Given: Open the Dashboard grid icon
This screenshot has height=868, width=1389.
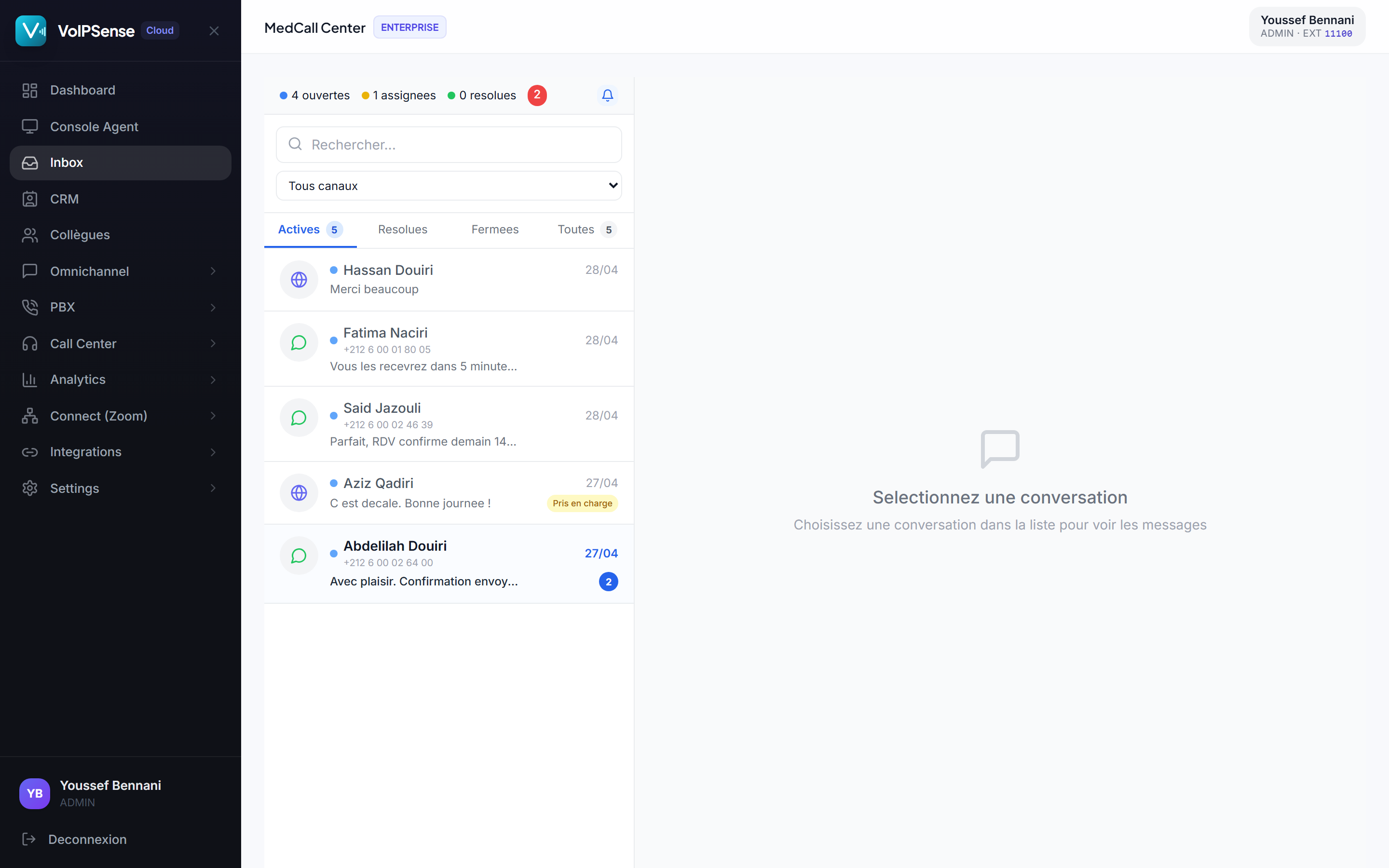Looking at the screenshot, I should pyautogui.click(x=30, y=90).
